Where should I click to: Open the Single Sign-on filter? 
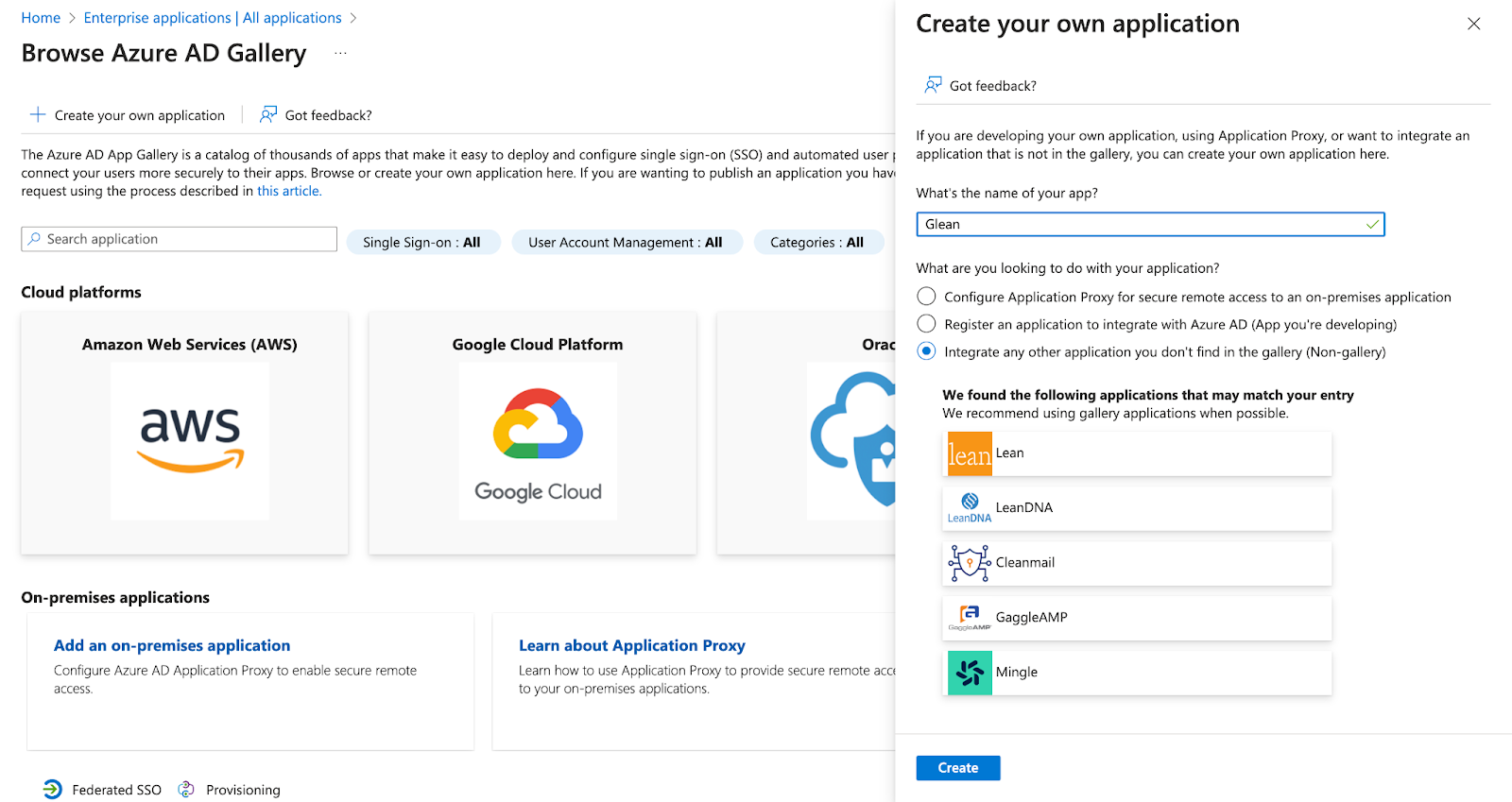[x=422, y=243]
